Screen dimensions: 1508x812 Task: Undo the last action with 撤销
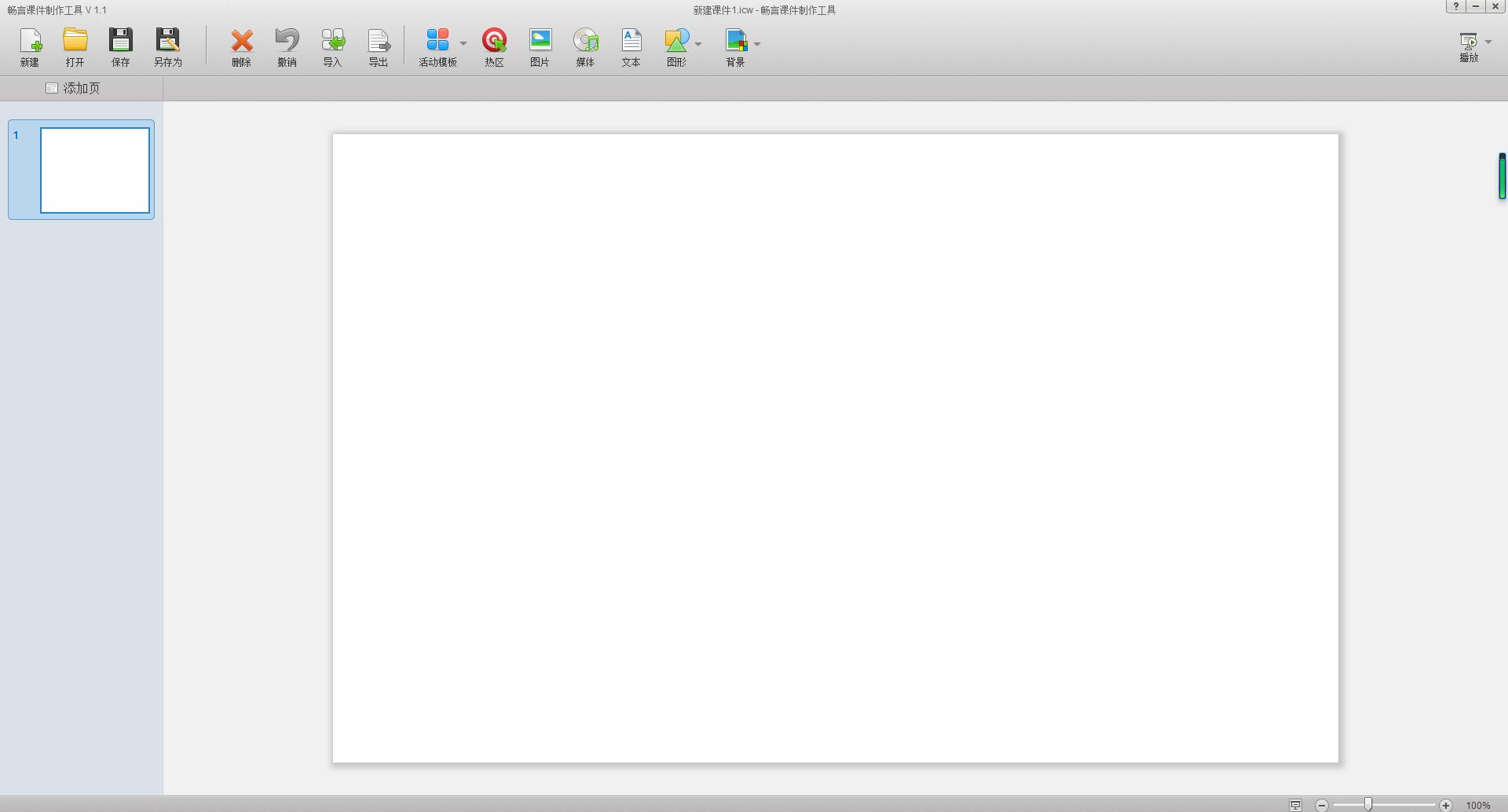click(287, 46)
